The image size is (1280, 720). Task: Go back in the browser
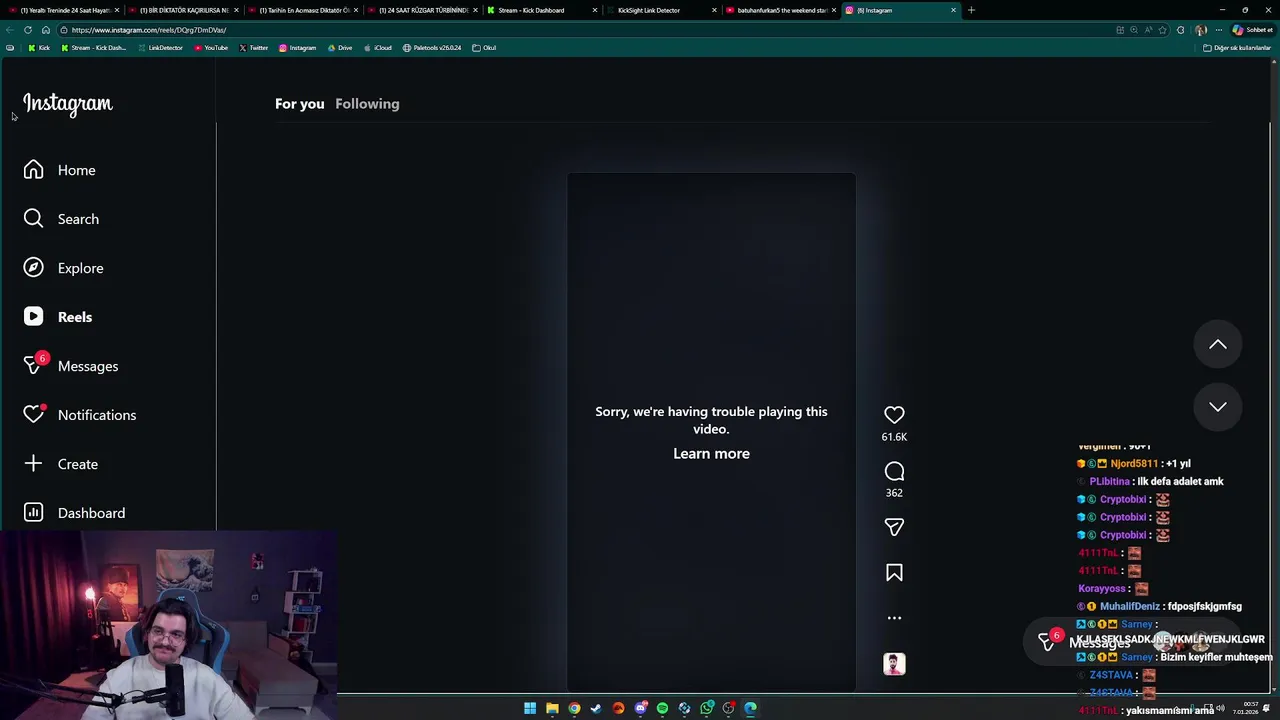(10, 30)
